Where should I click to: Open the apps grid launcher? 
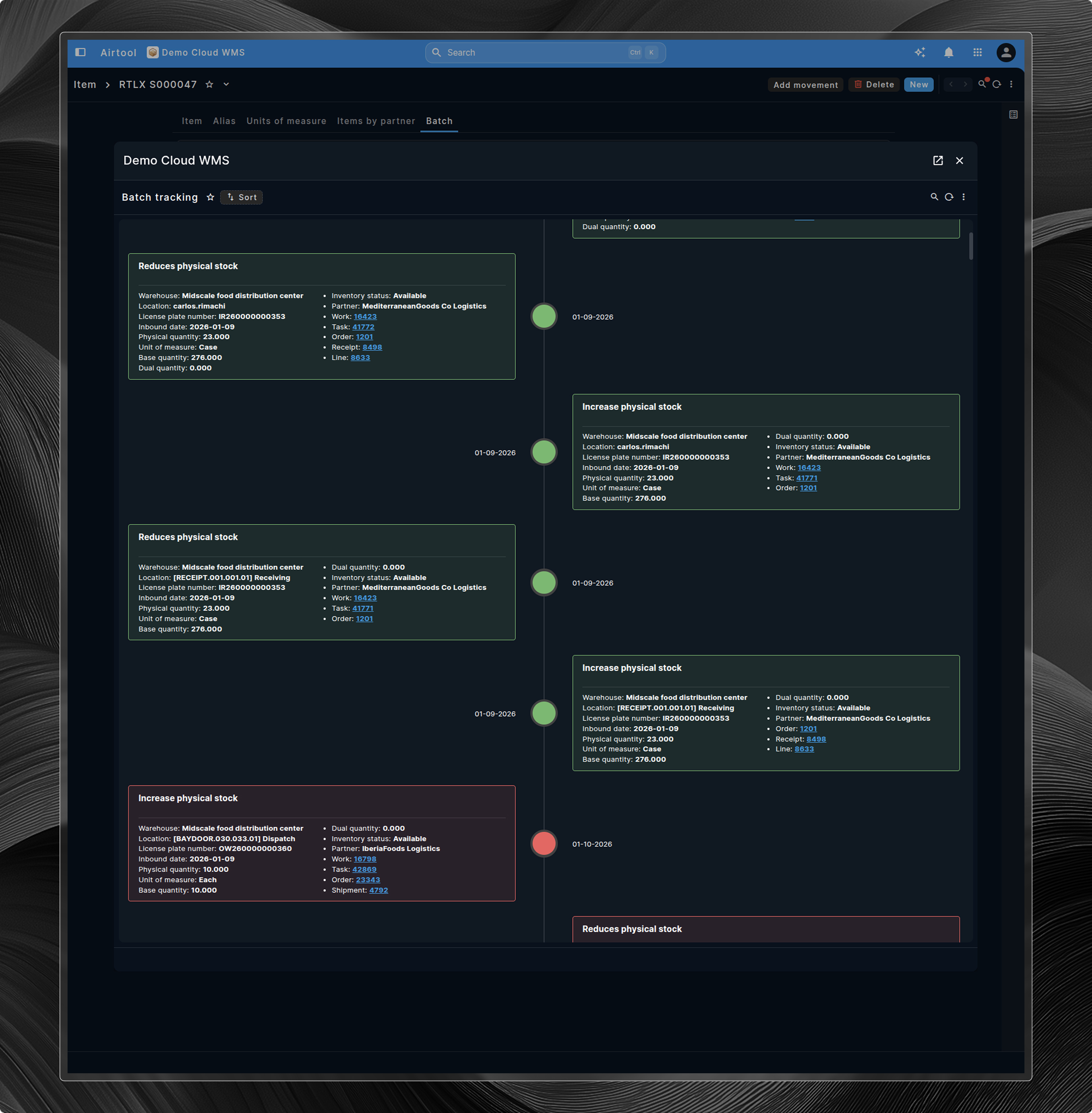click(977, 52)
